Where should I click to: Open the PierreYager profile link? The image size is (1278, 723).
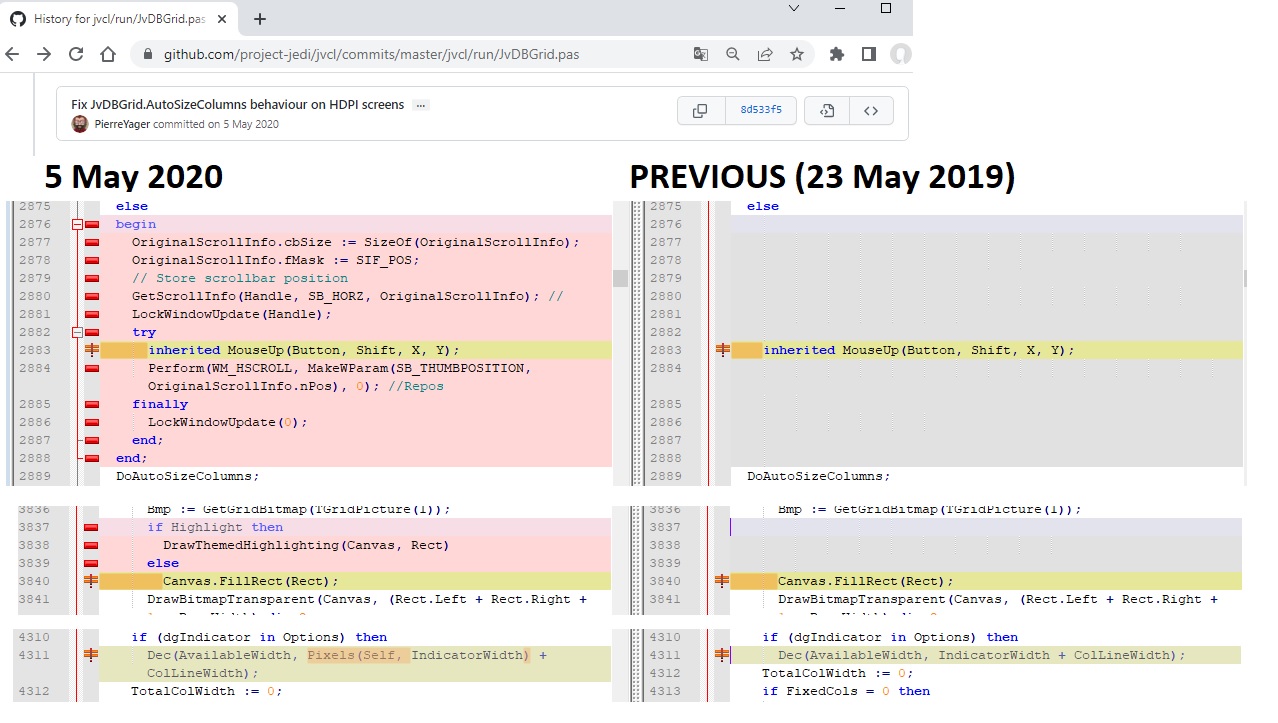click(x=122, y=125)
